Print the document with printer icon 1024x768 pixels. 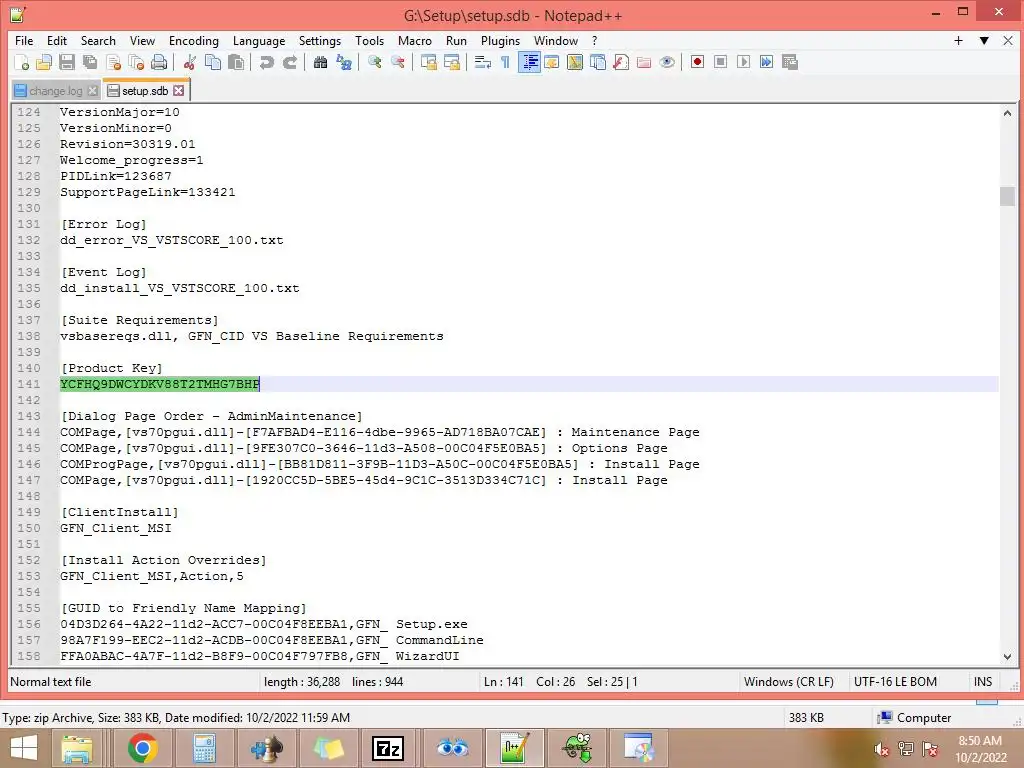pyautogui.click(x=159, y=62)
